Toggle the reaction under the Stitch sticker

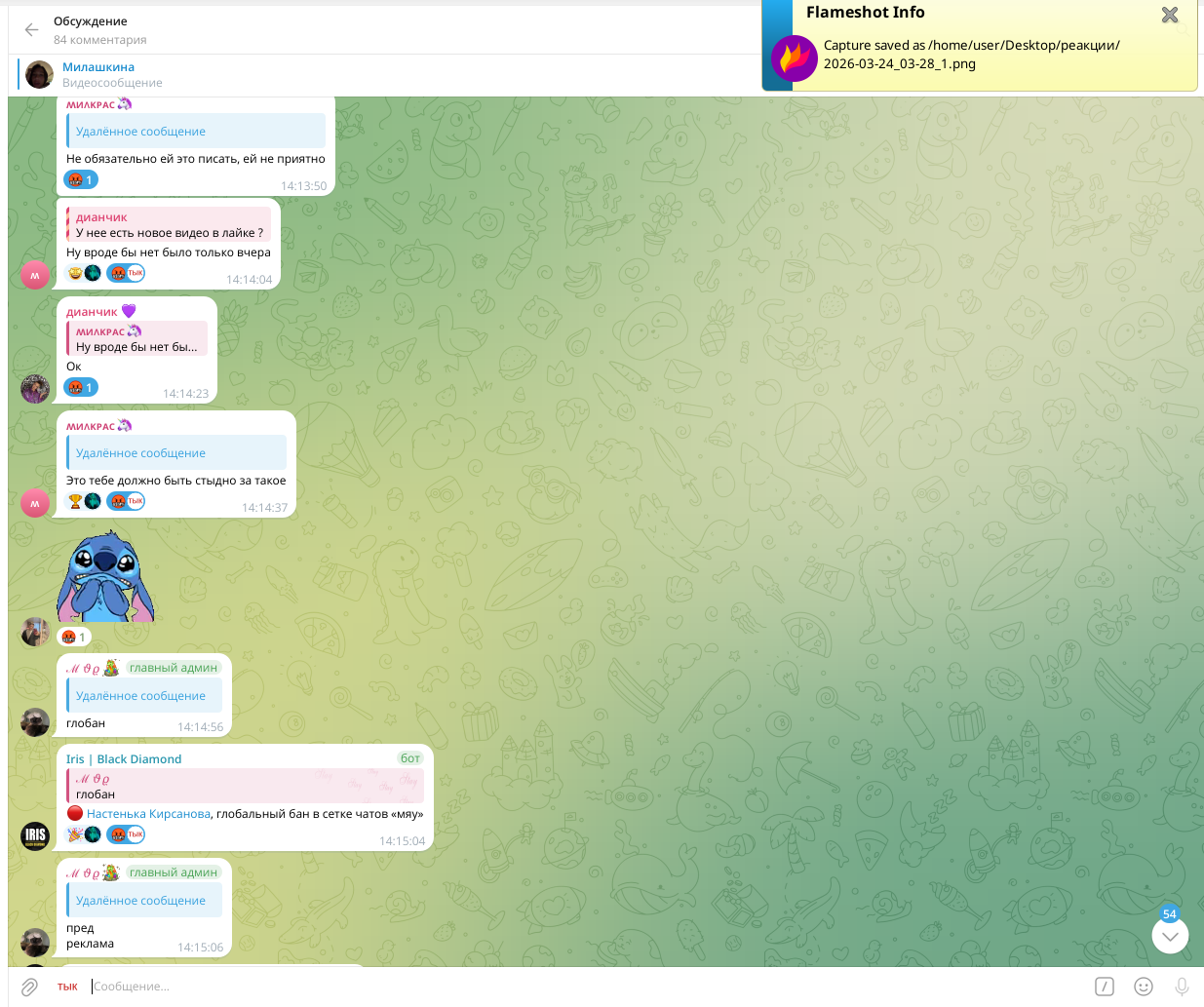coord(74,637)
